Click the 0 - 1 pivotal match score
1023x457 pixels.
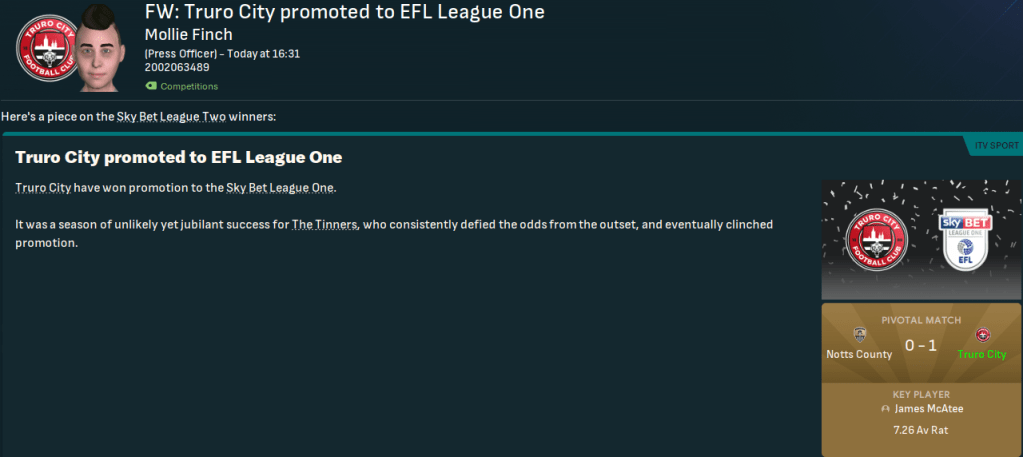coord(920,345)
